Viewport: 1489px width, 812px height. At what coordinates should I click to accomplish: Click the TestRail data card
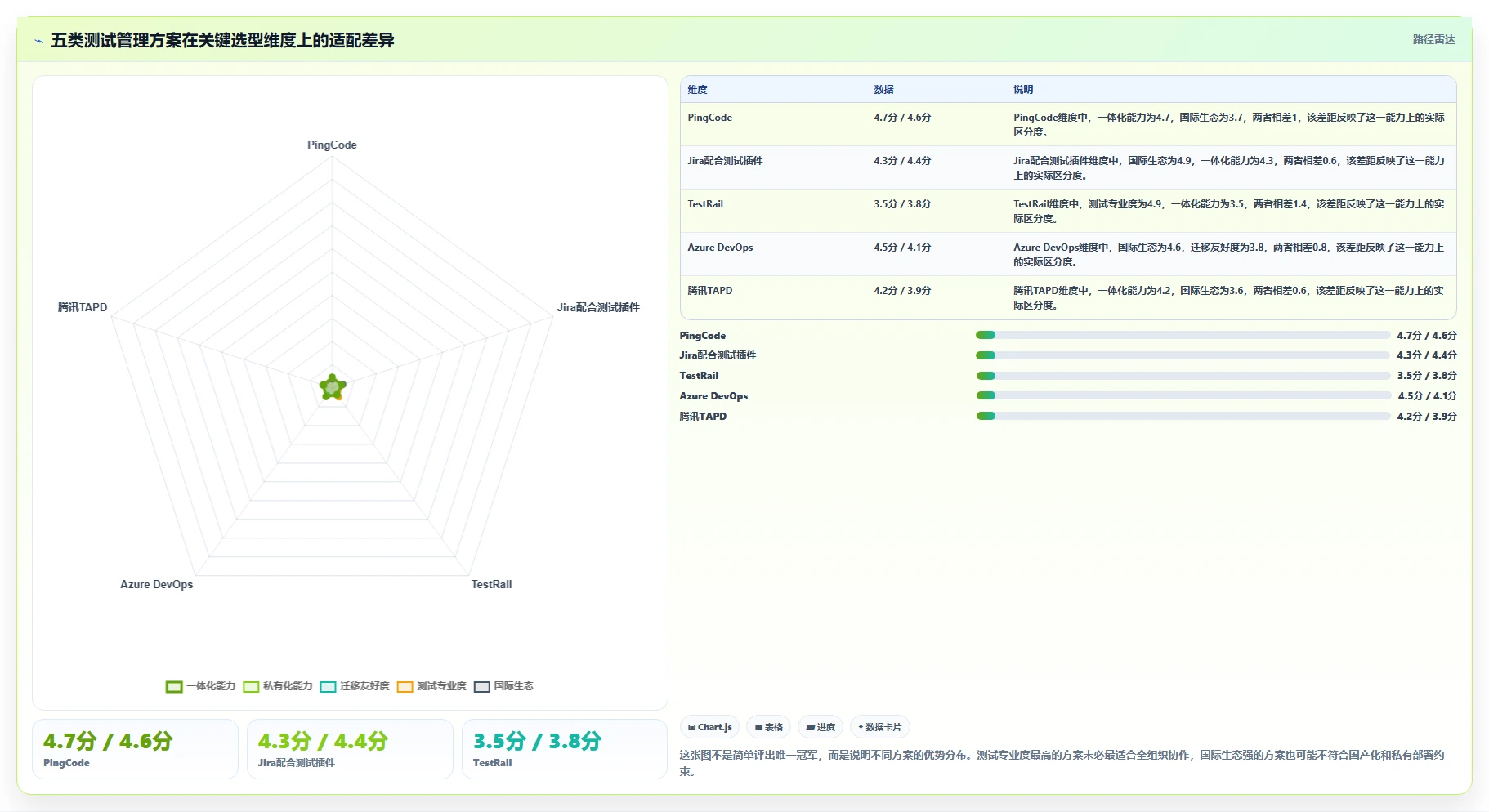[565, 749]
